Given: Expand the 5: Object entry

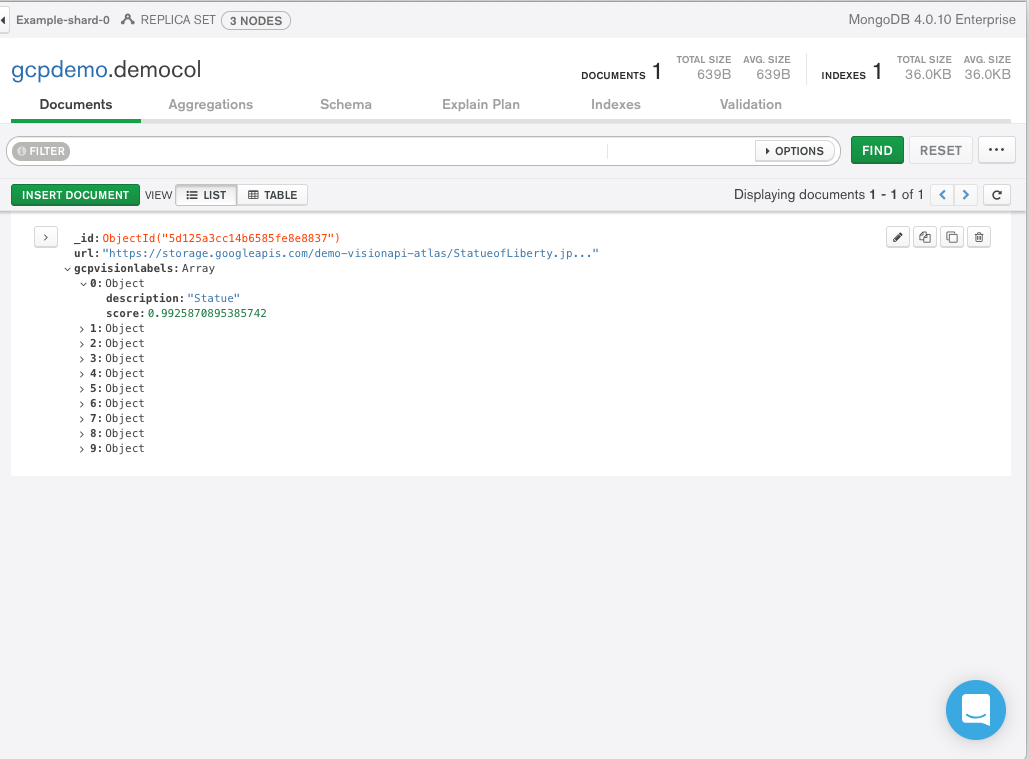Looking at the screenshot, I should [x=82, y=389].
